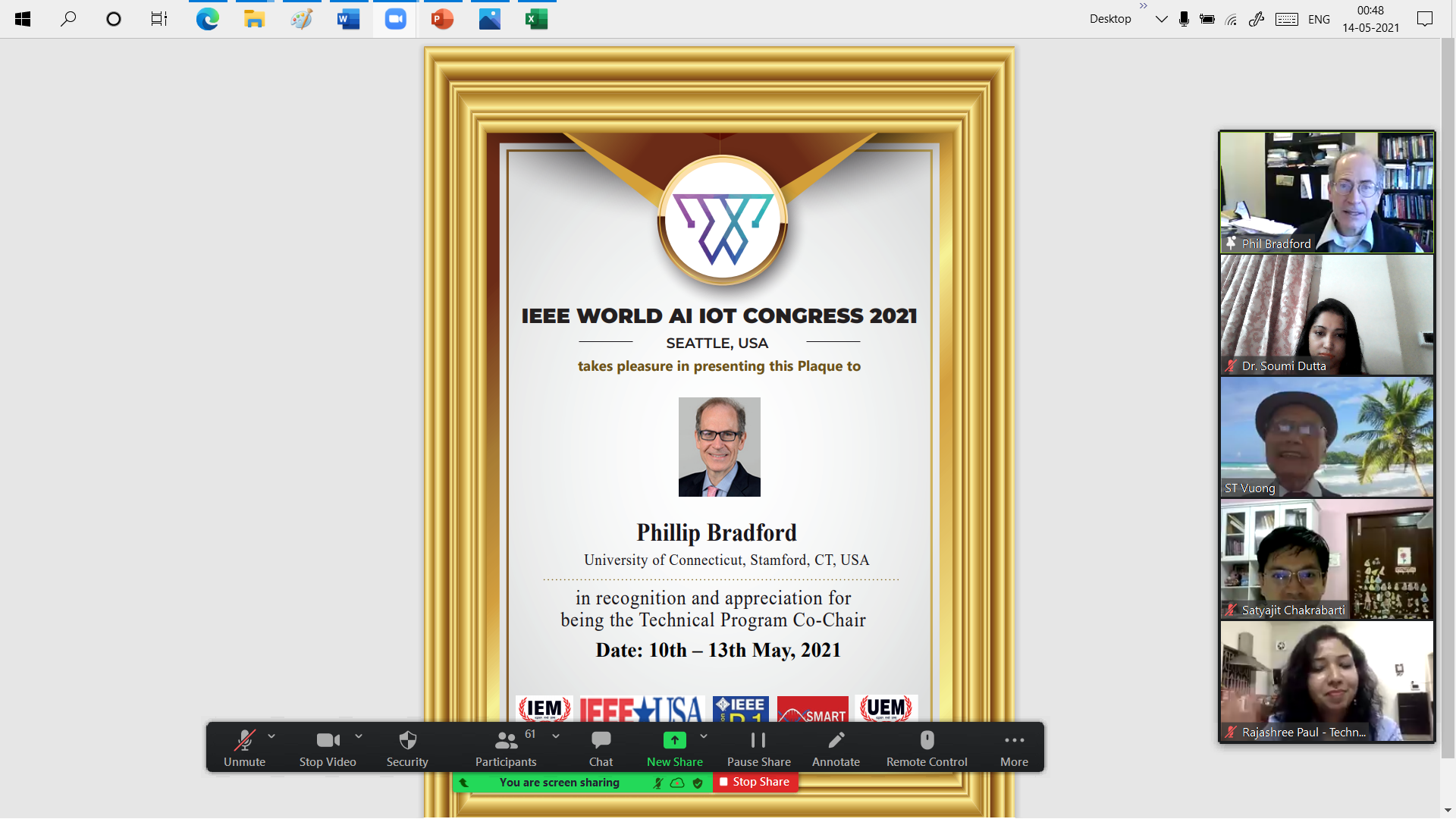Click the vertical scrollbar down arrow
This screenshot has height=819, width=1456.
[1448, 811]
